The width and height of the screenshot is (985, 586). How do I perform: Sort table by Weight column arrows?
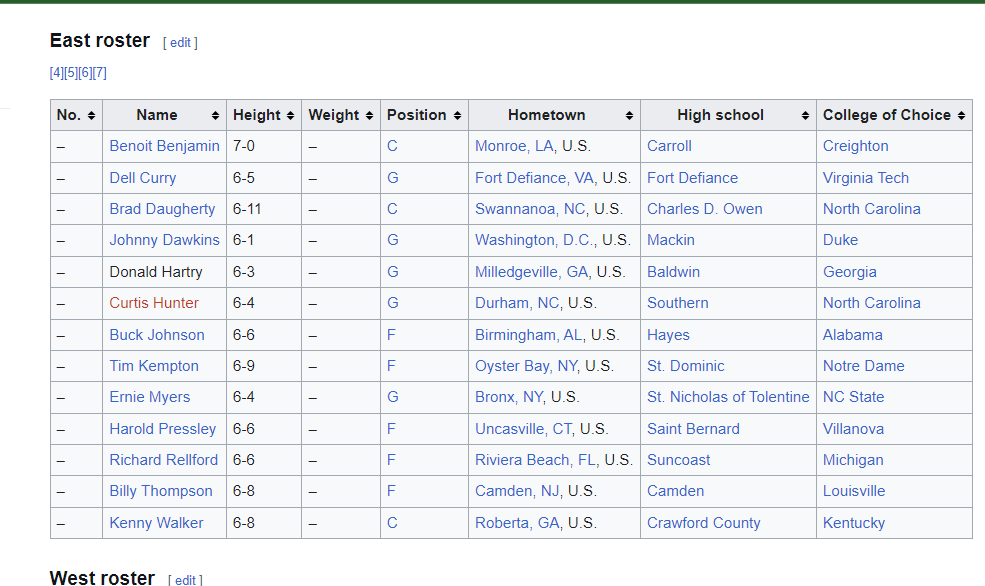(x=369, y=116)
